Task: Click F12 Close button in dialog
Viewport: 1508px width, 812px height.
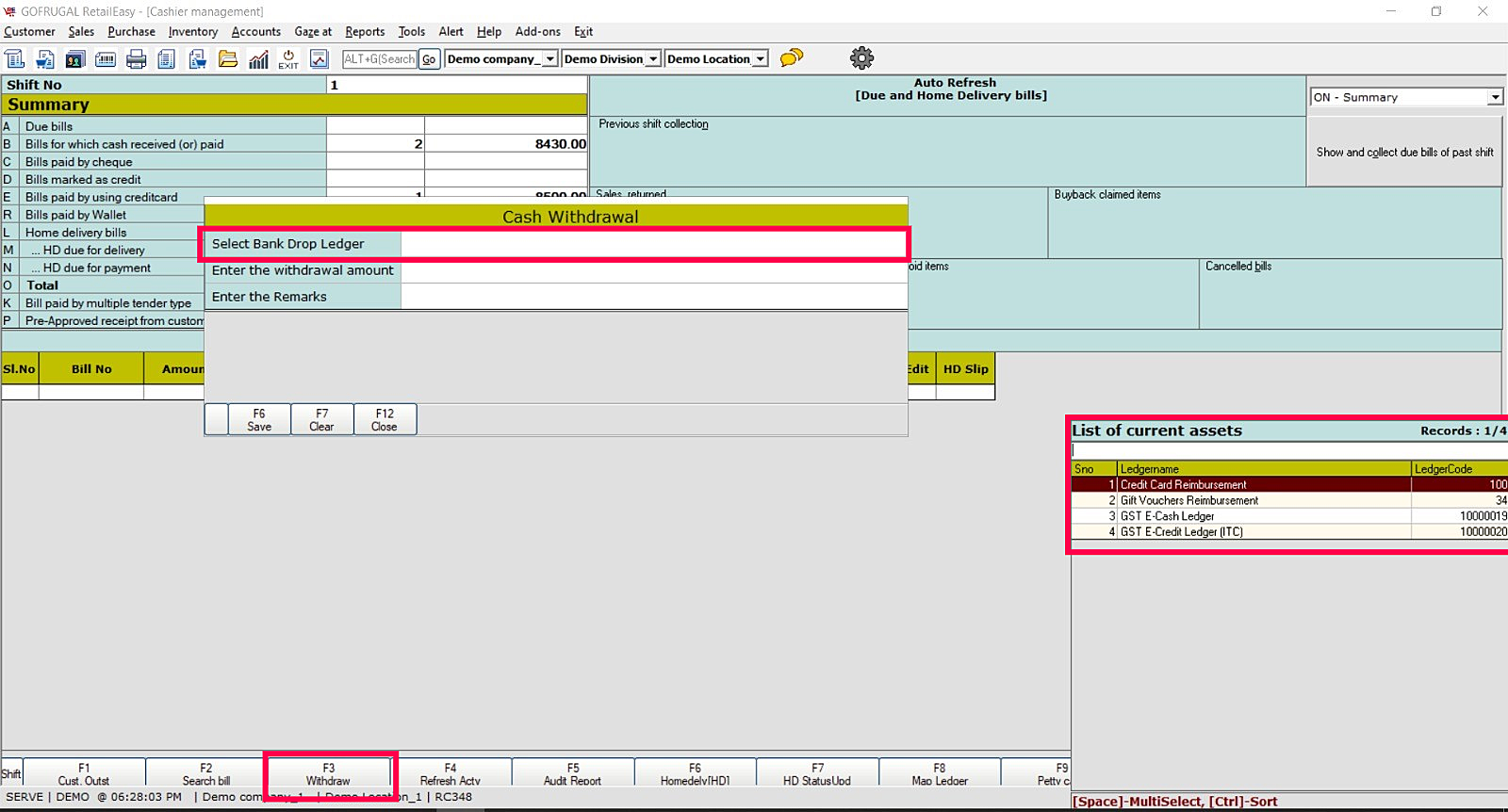Action: click(x=385, y=420)
